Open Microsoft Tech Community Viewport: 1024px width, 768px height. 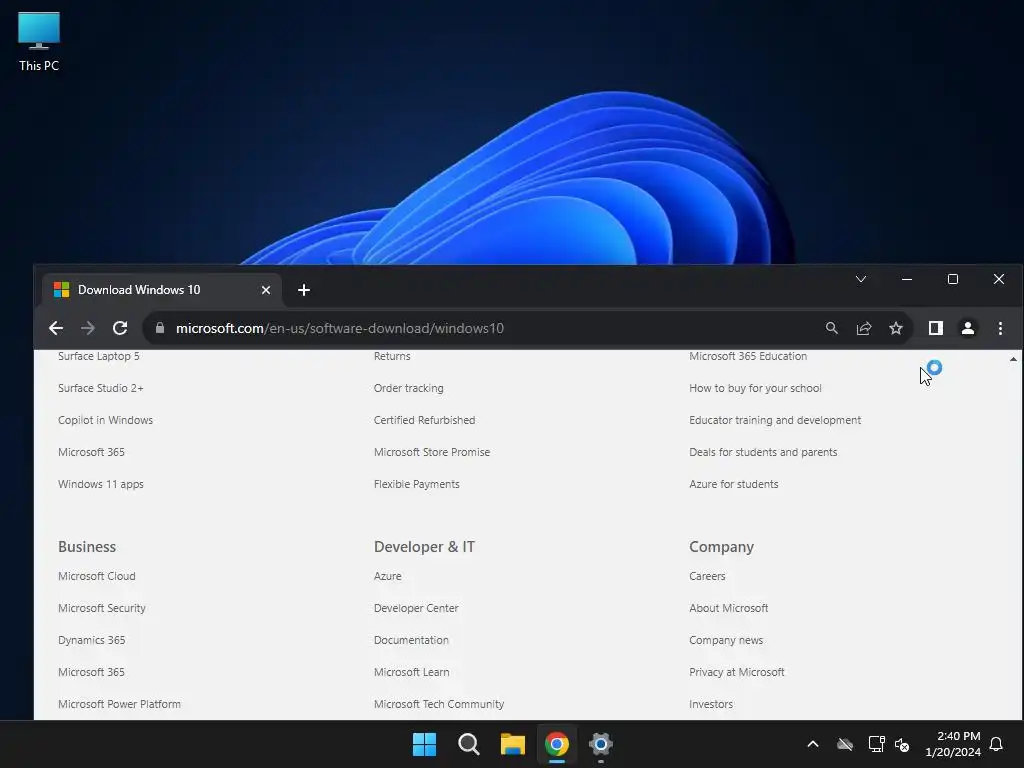(439, 704)
